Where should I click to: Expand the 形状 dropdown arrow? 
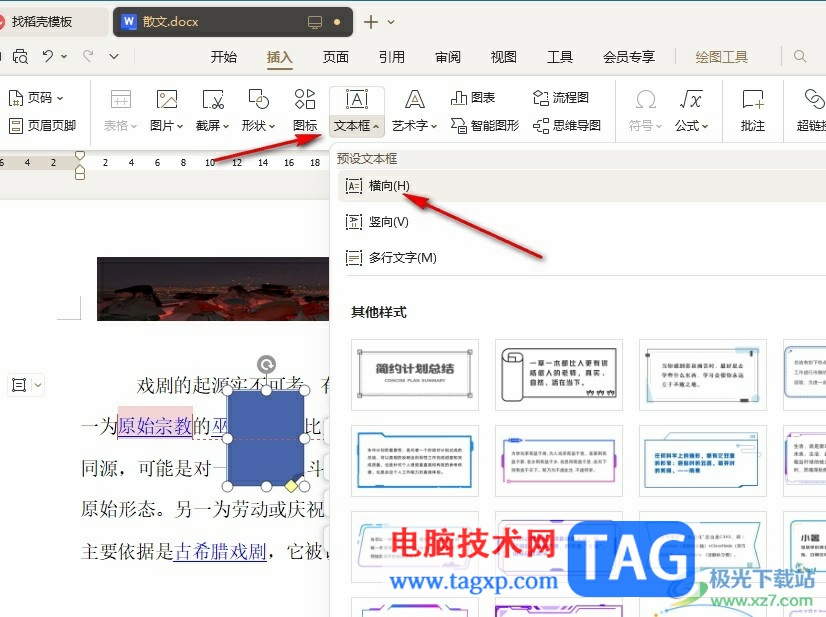coord(272,126)
